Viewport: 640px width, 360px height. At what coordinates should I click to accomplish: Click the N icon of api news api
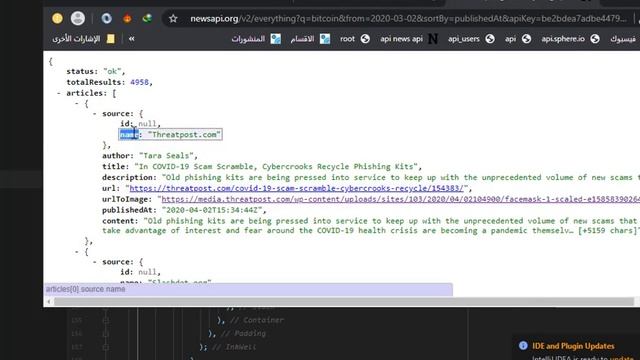(433, 39)
